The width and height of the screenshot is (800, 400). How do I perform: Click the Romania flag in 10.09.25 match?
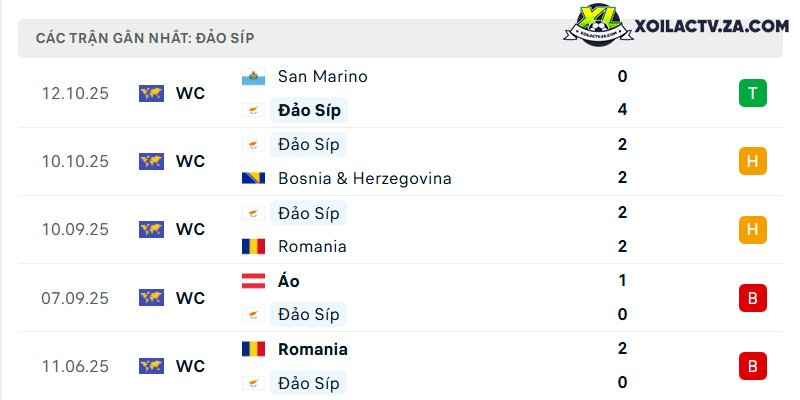253,246
